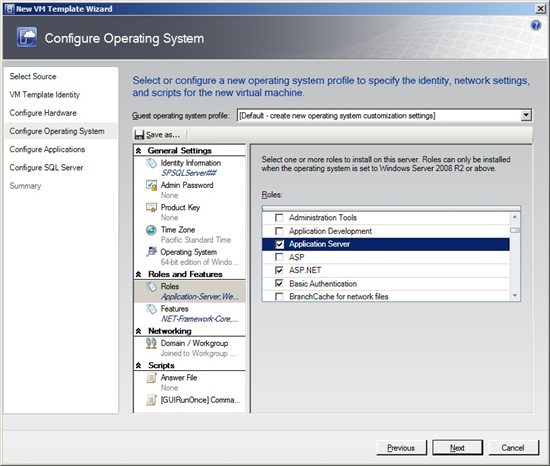550x466 pixels.
Task: Select the Product Key setting
Action: (x=190, y=212)
